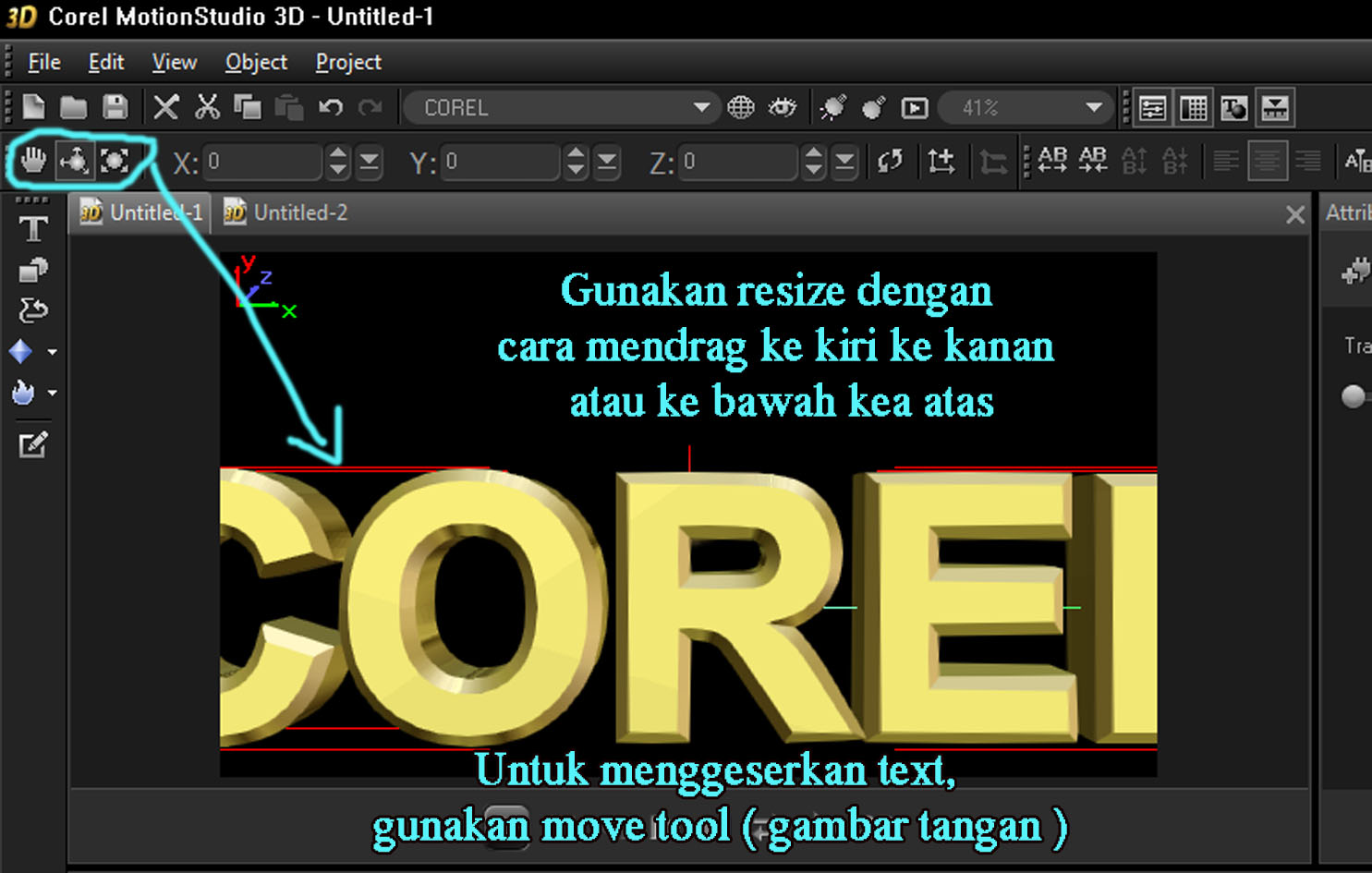The width and height of the screenshot is (1372, 873).
Task: Increase character spacing AB icon
Action: click(x=1052, y=161)
